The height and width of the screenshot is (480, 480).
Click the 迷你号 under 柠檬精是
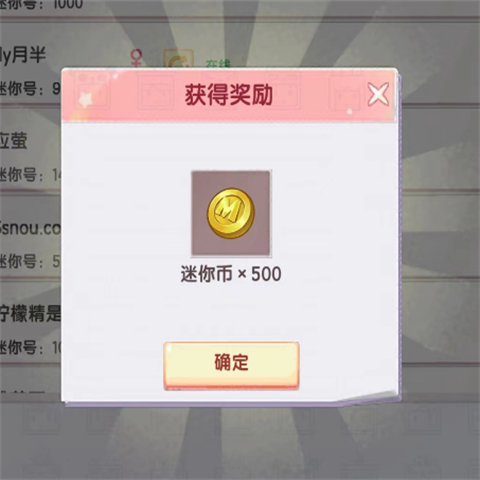tap(30, 348)
